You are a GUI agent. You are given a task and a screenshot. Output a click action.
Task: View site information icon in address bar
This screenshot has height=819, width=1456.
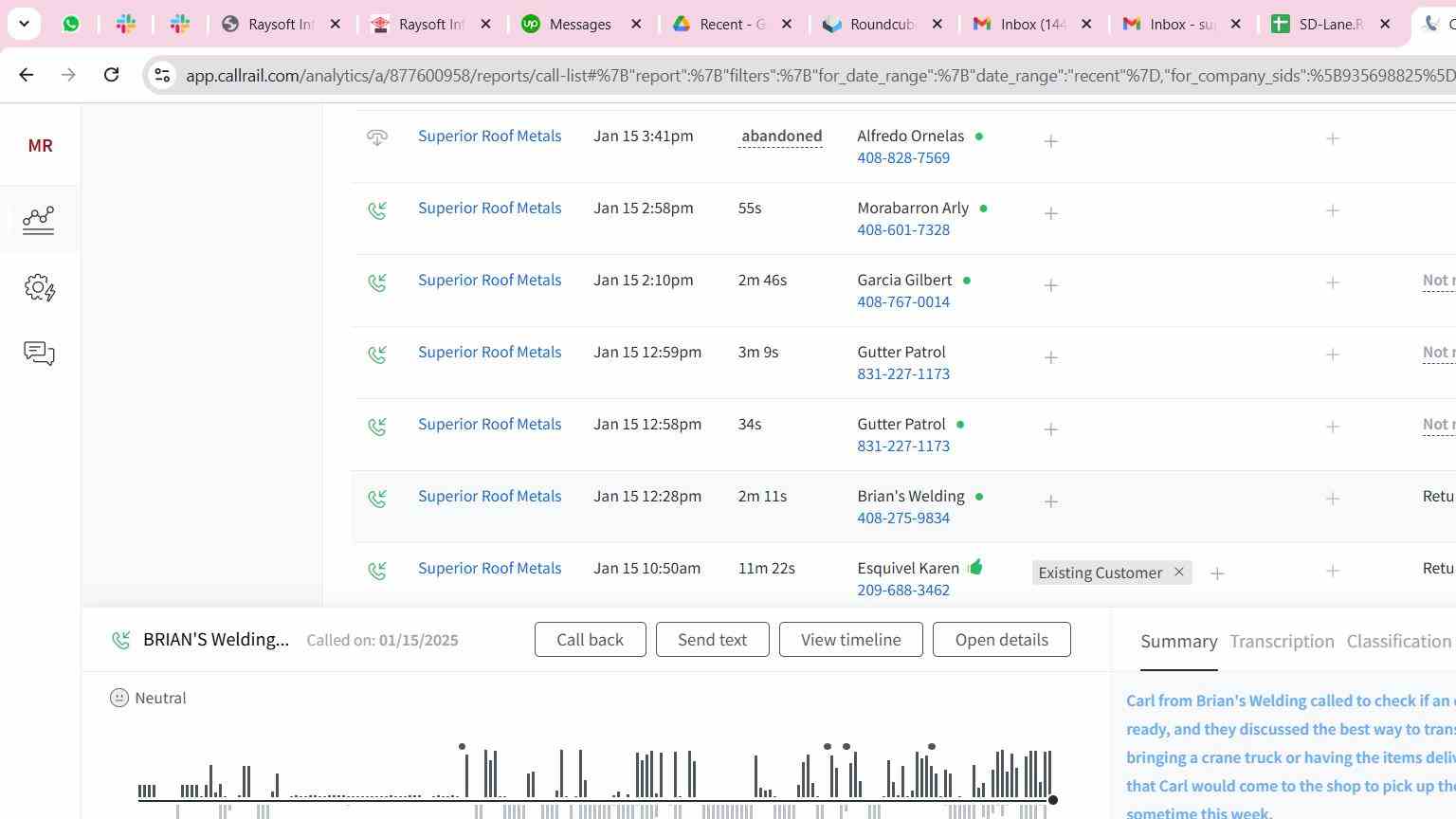tap(162, 75)
